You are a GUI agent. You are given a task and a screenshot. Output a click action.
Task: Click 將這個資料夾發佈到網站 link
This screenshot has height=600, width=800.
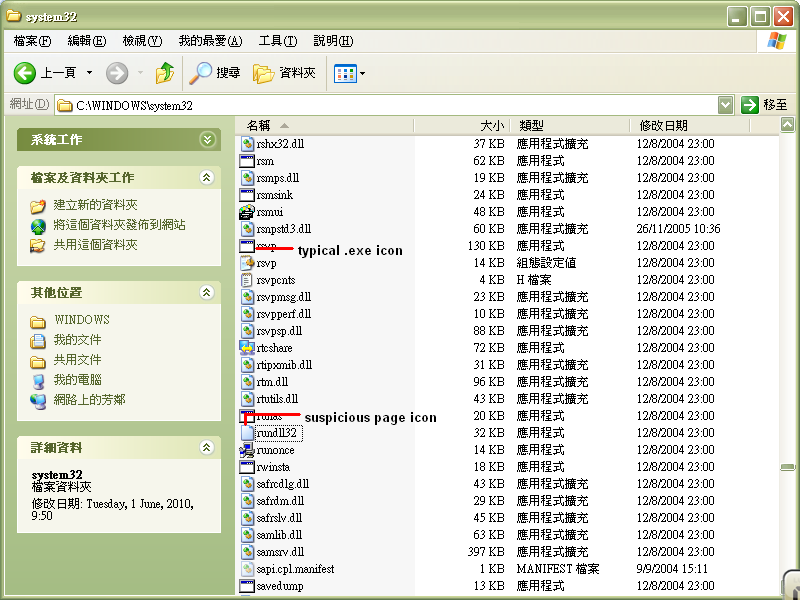[119, 225]
